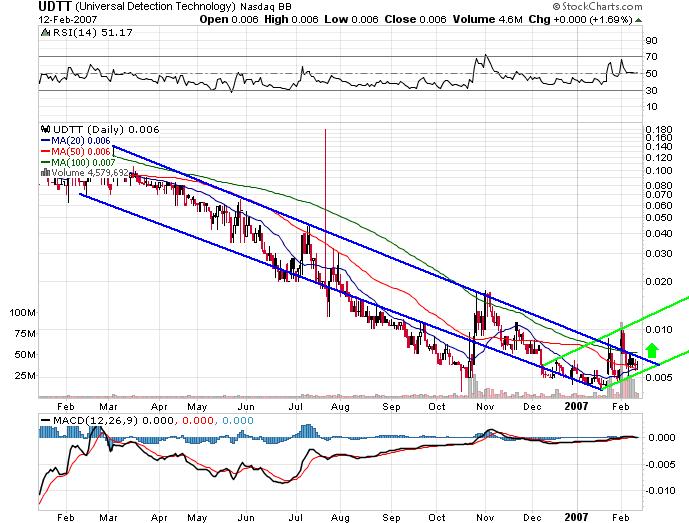Click the volume bars icon beside Volume 4,579,692
This screenshot has width=689, height=523.
click(x=45, y=173)
